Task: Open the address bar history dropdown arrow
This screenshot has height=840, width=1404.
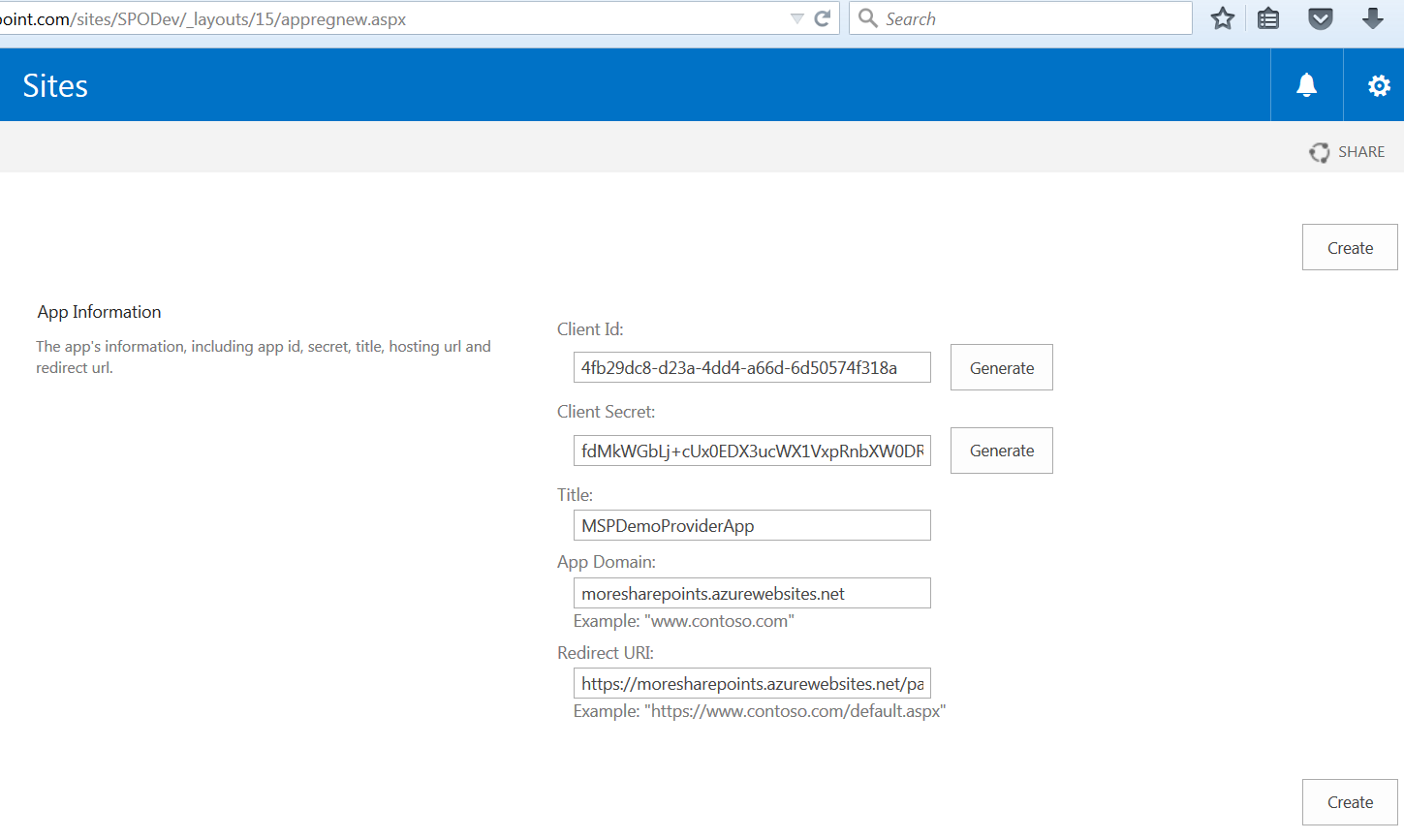Action: click(796, 17)
